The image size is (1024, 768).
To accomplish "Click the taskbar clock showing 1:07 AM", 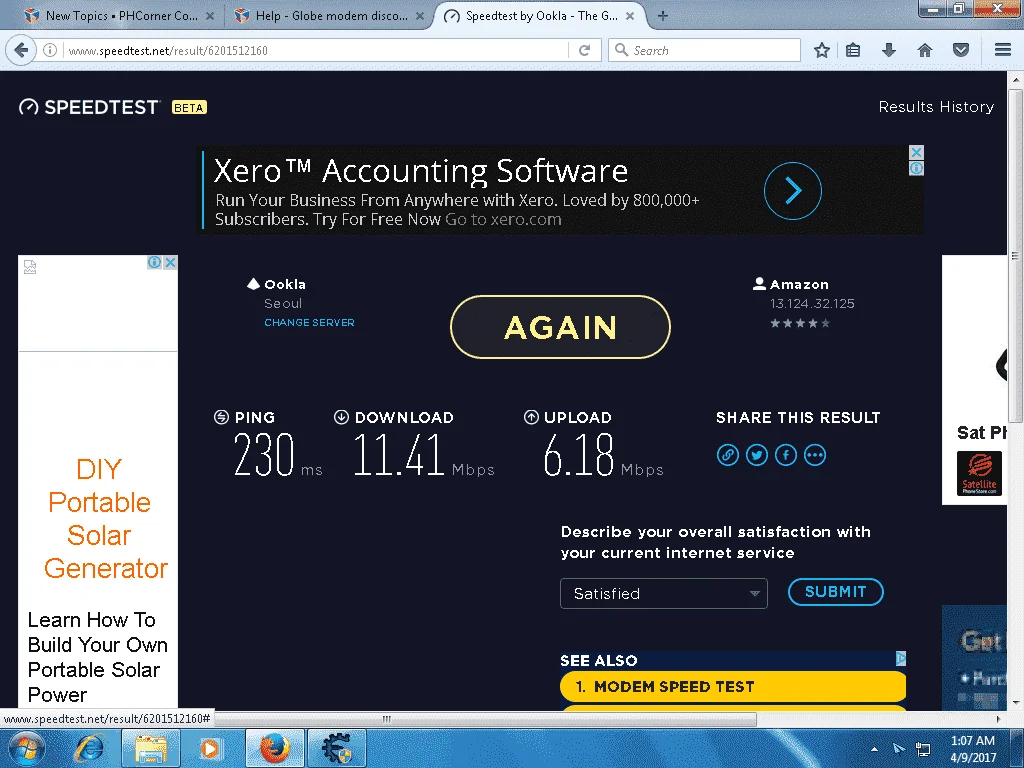I will pyautogui.click(x=972, y=749).
